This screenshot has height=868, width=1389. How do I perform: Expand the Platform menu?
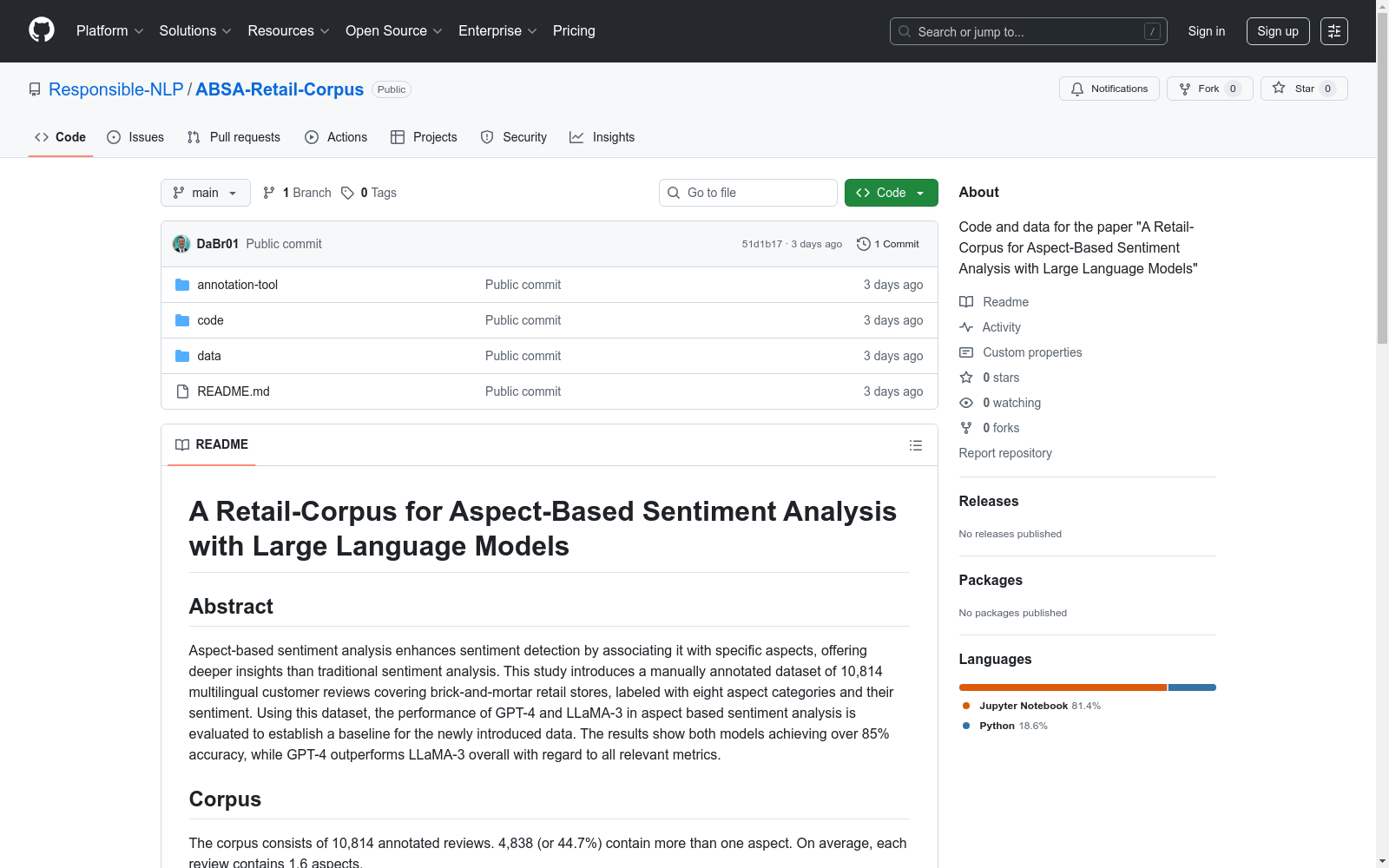pyautogui.click(x=109, y=31)
